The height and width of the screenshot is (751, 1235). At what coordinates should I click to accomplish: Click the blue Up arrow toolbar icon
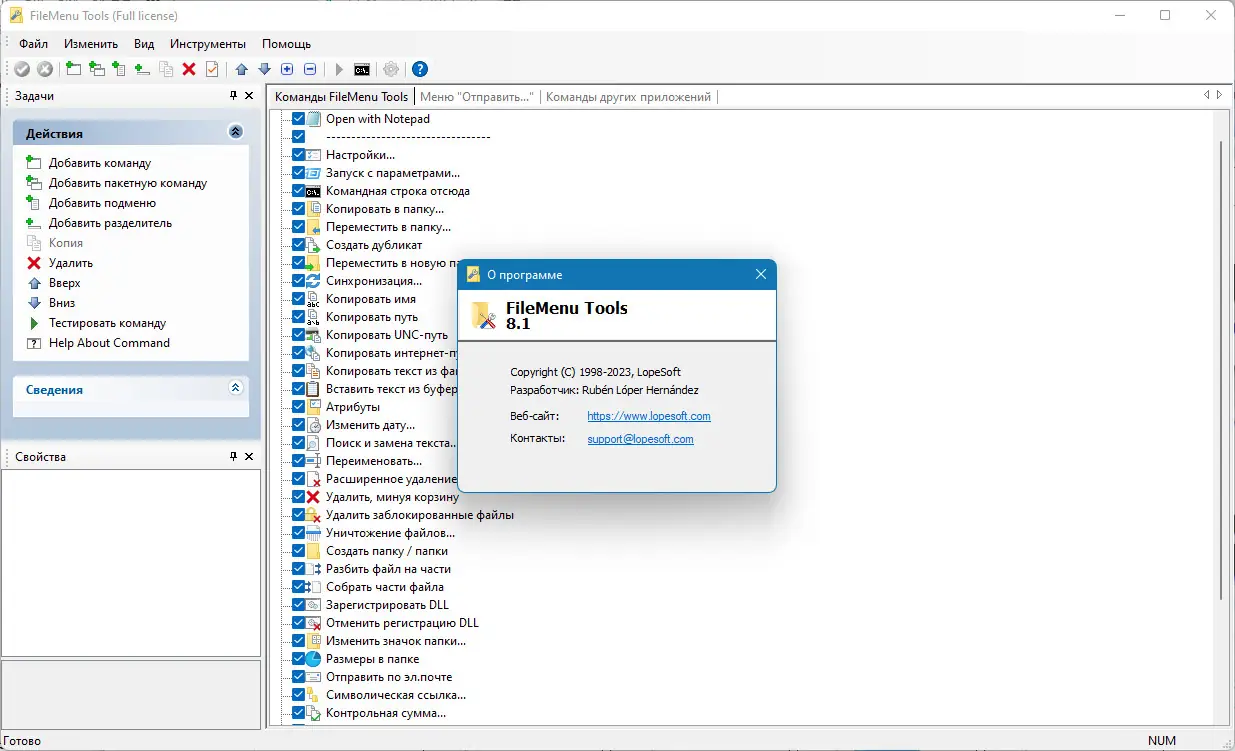pos(241,69)
